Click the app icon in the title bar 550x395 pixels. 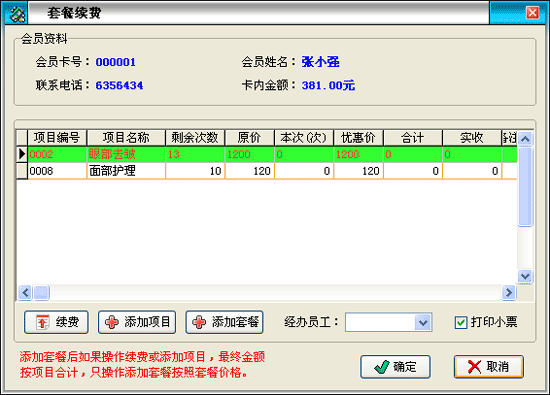[16, 14]
